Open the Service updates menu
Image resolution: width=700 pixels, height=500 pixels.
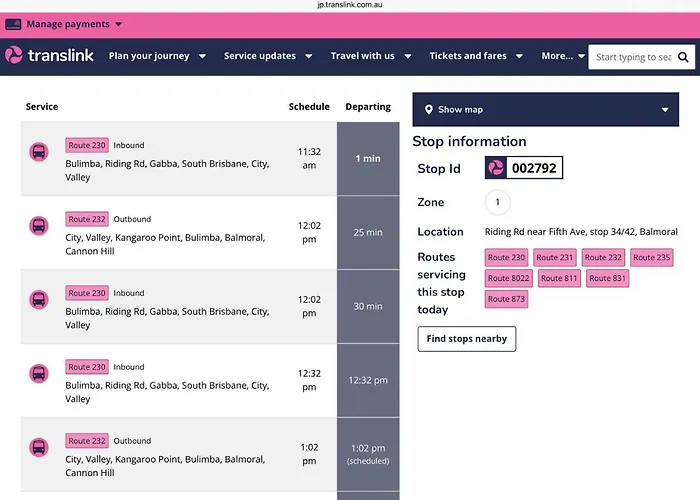point(268,57)
